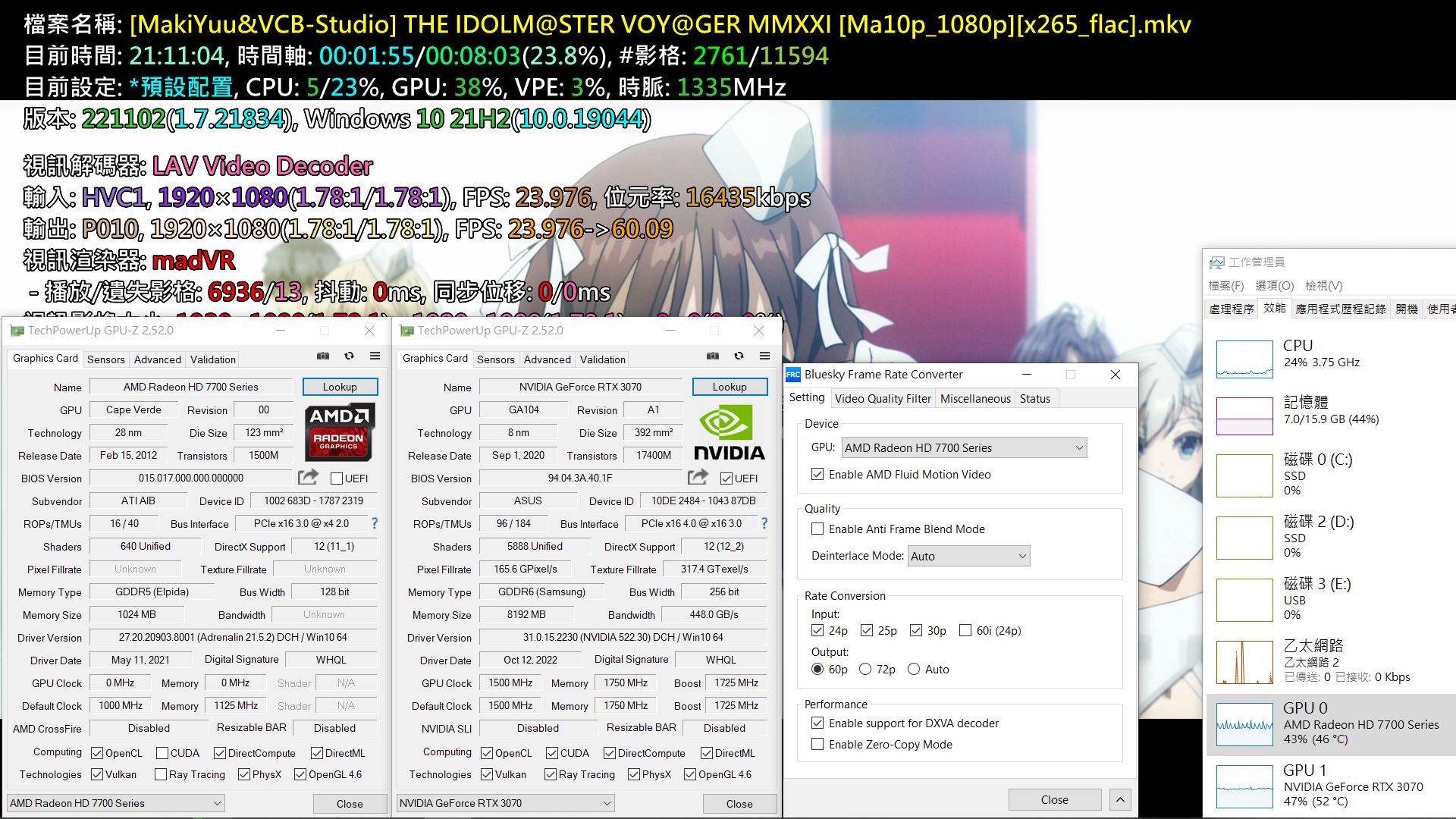The width and height of the screenshot is (1456, 819).
Task: Click Lookup button for GeForce RTX 3070
Action: click(729, 387)
